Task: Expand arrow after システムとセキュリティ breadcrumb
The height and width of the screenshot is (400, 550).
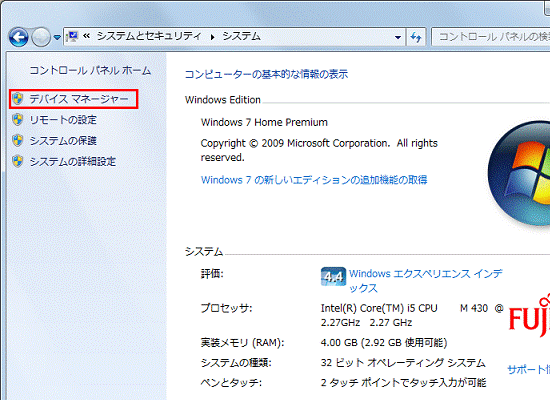Action: (213, 37)
